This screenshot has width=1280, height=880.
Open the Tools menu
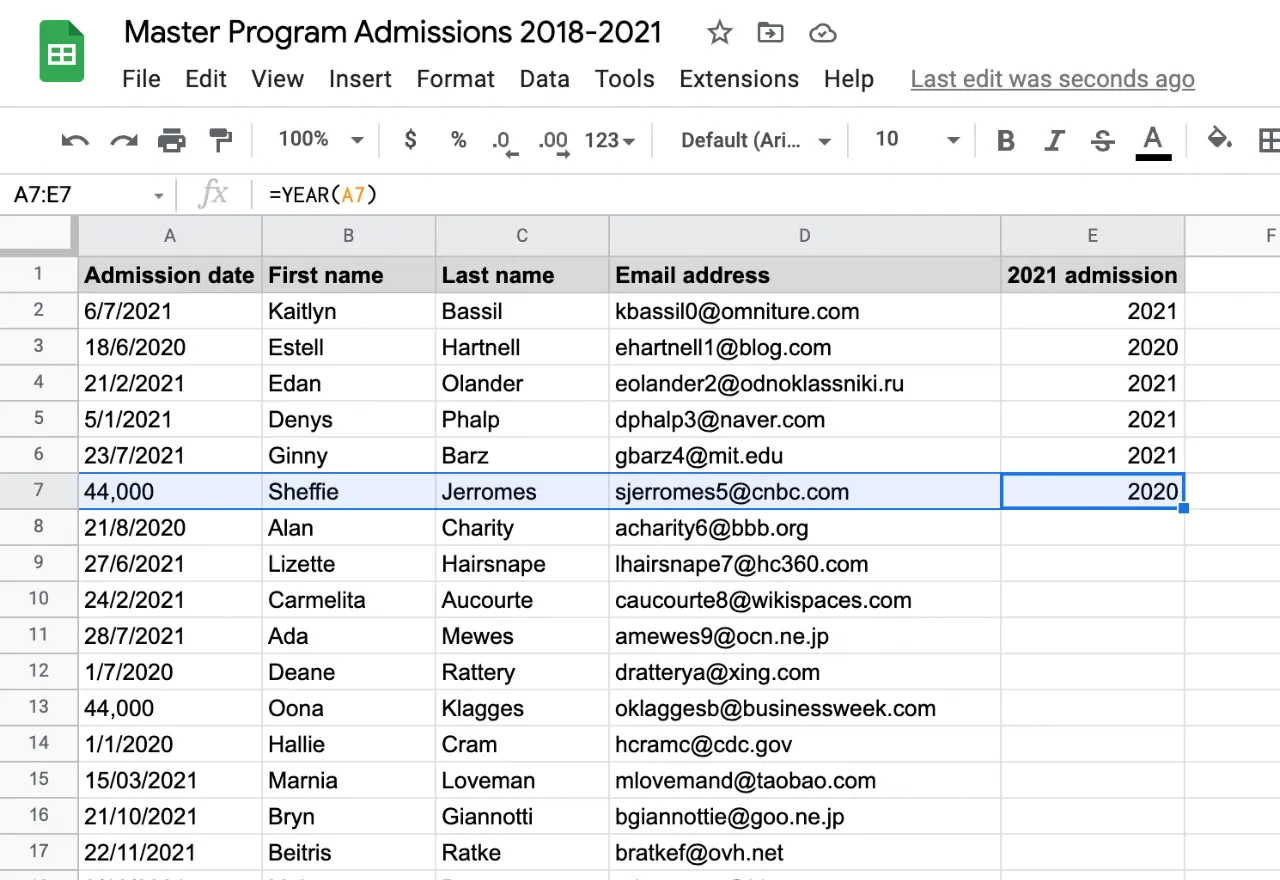click(625, 79)
